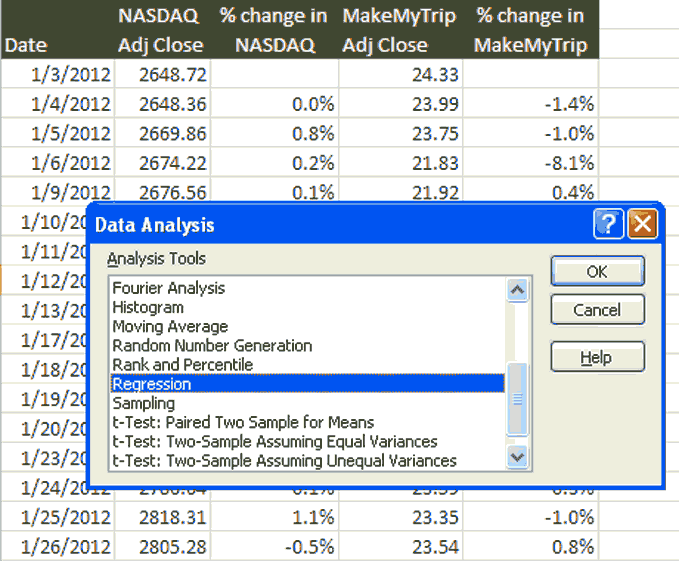Click the Date column header cell

58,29
